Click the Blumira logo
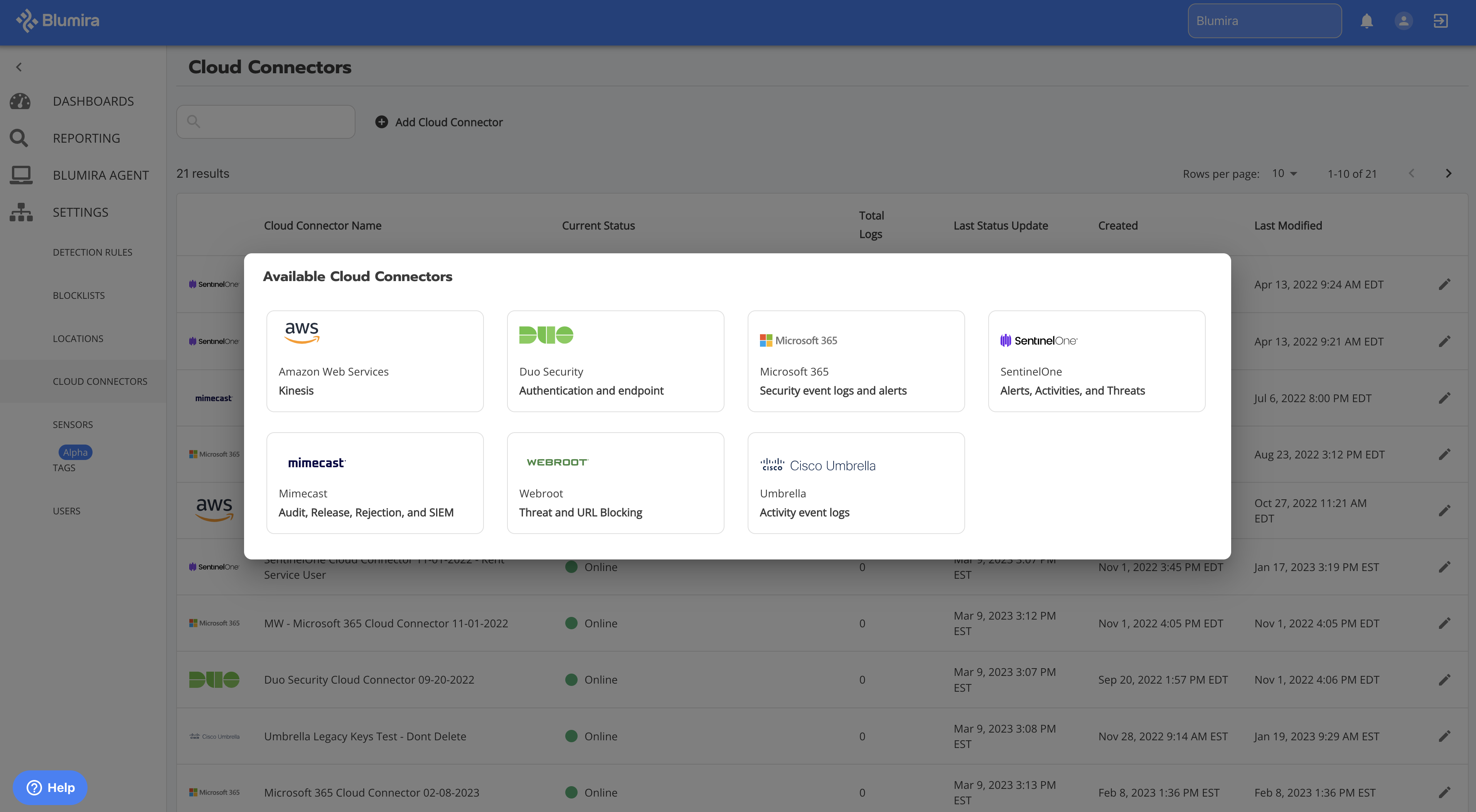Image resolution: width=1476 pixels, height=812 pixels. pos(57,20)
